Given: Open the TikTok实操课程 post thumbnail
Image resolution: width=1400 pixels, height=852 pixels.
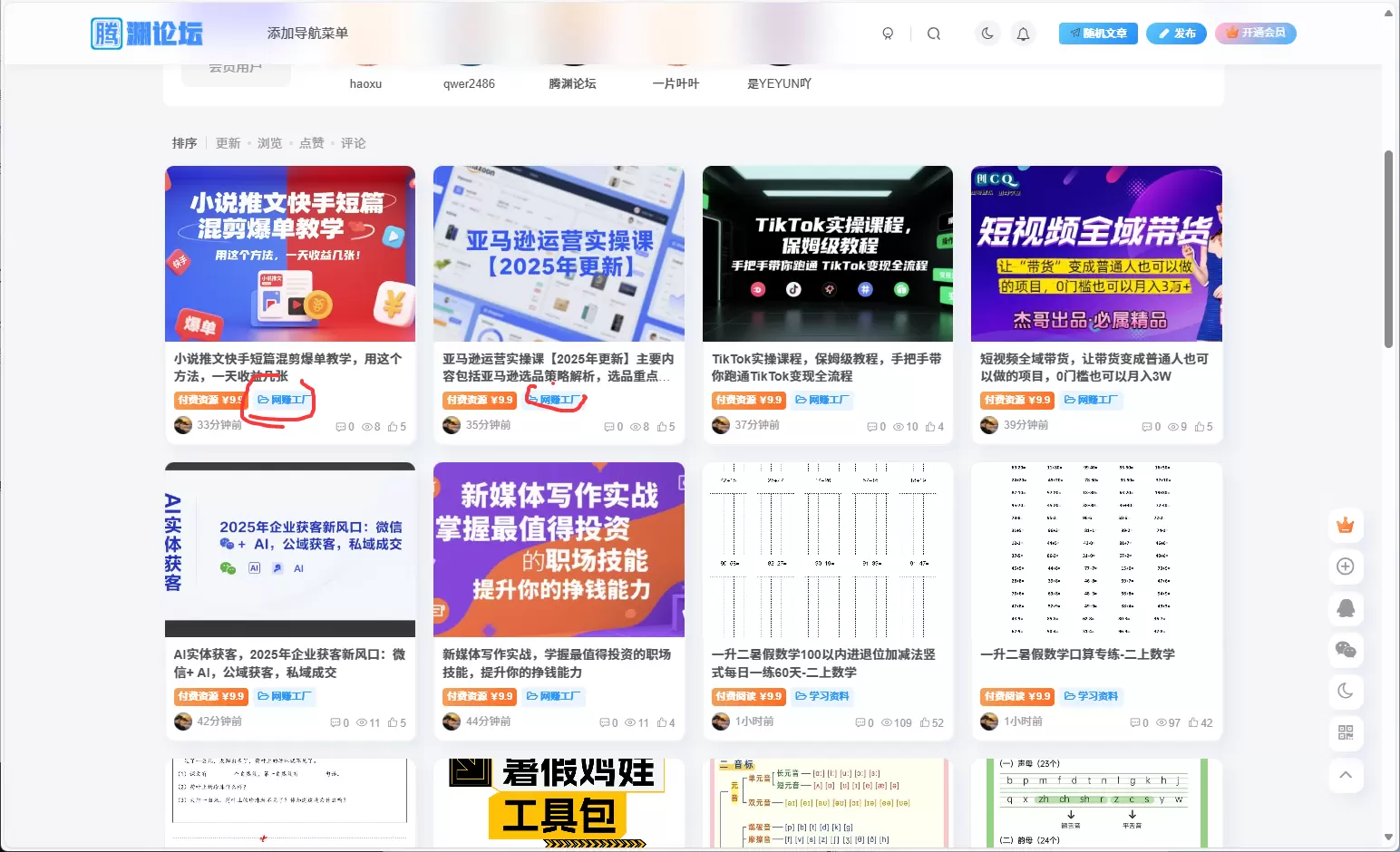Looking at the screenshot, I should pyautogui.click(x=827, y=254).
